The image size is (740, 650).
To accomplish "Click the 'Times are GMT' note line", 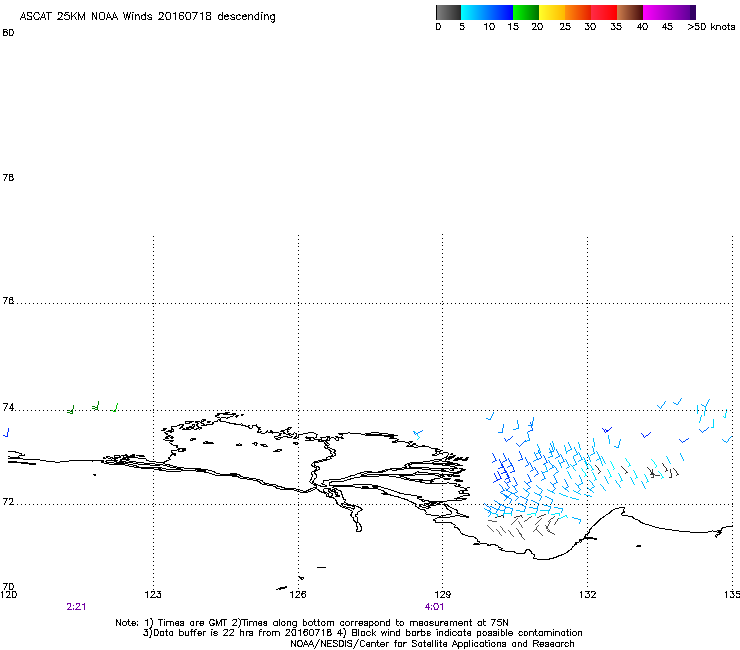I will coord(312,623).
